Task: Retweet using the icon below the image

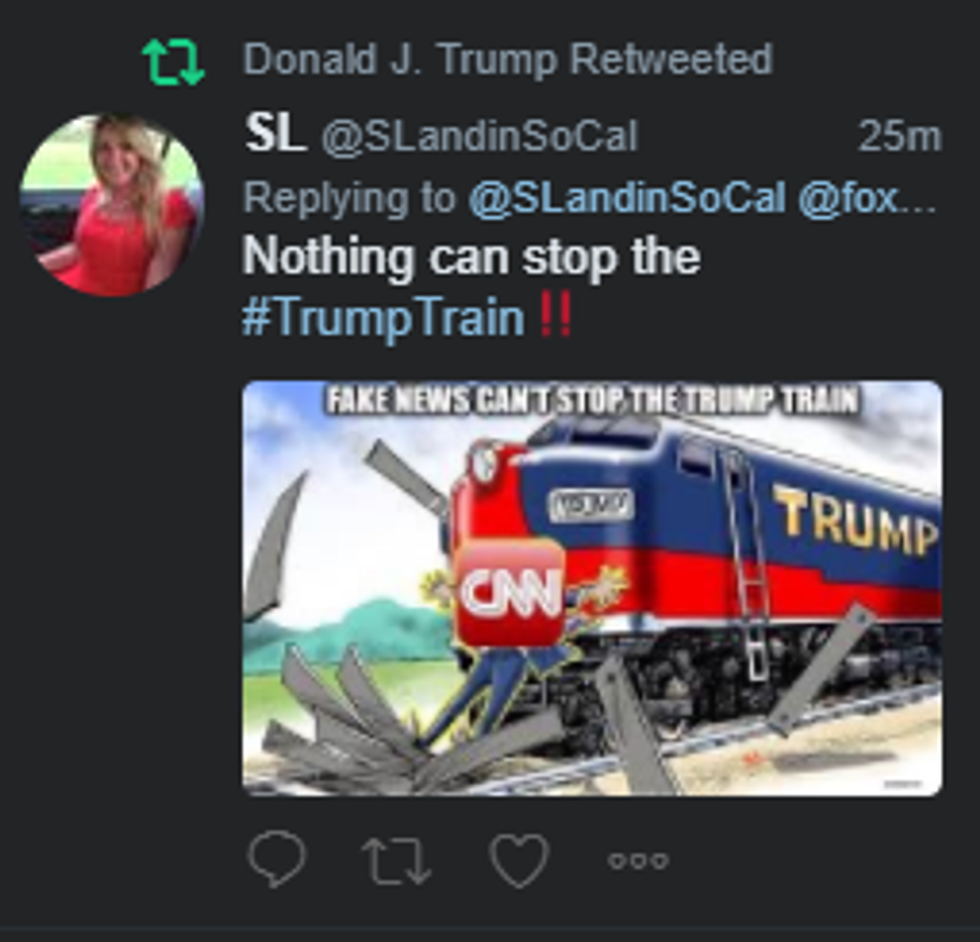Action: pyautogui.click(x=397, y=860)
